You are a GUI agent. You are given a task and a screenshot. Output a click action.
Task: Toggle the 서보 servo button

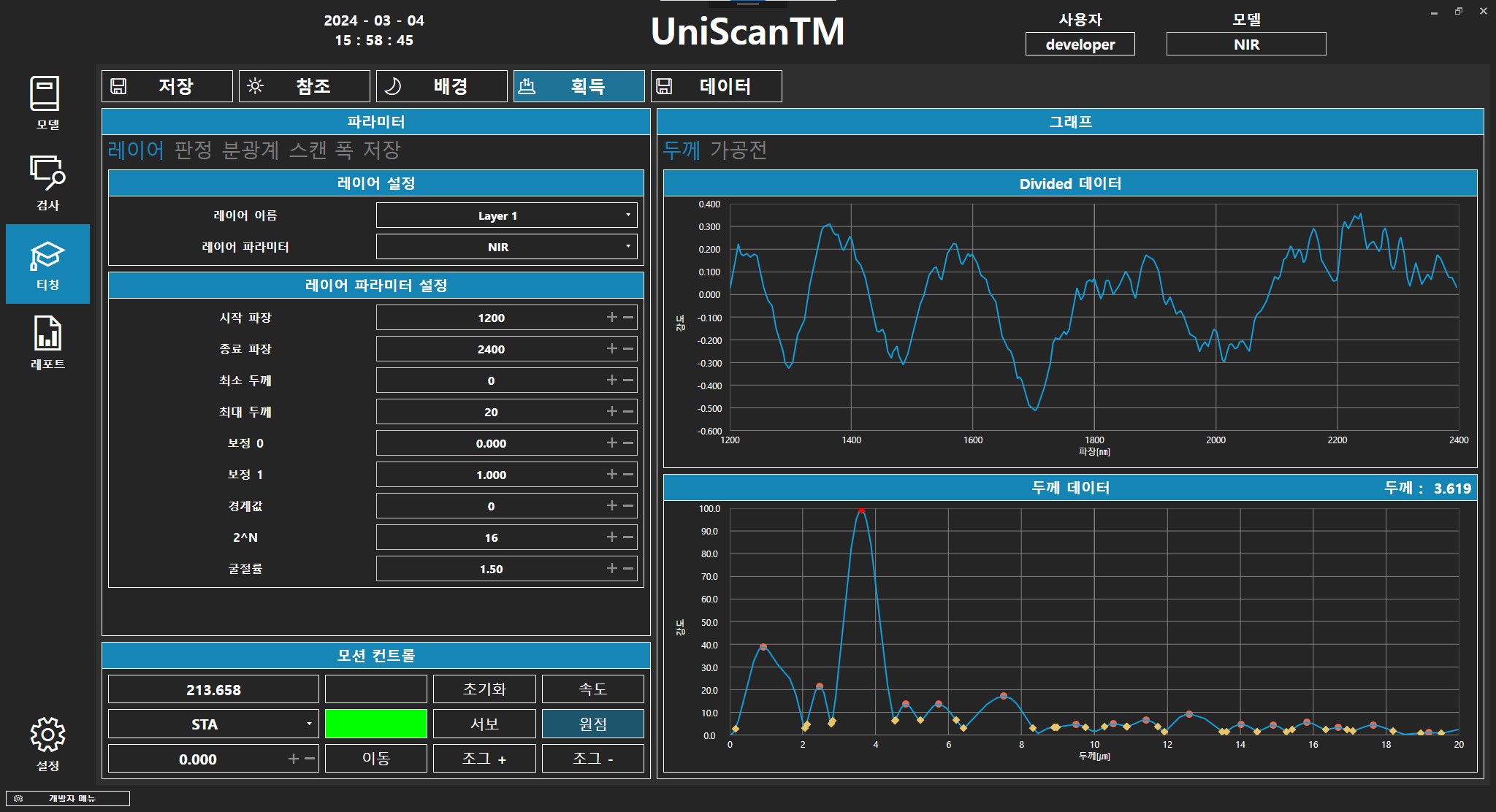484,724
